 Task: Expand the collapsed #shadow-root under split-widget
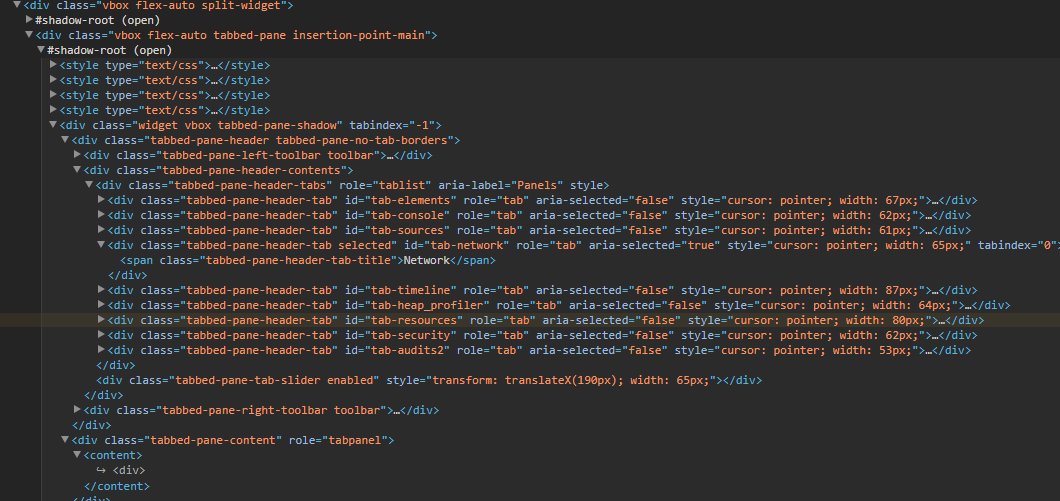coord(29,20)
